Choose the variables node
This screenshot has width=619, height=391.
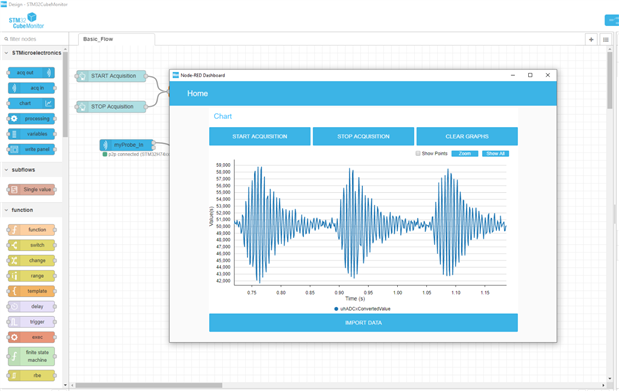(31, 134)
